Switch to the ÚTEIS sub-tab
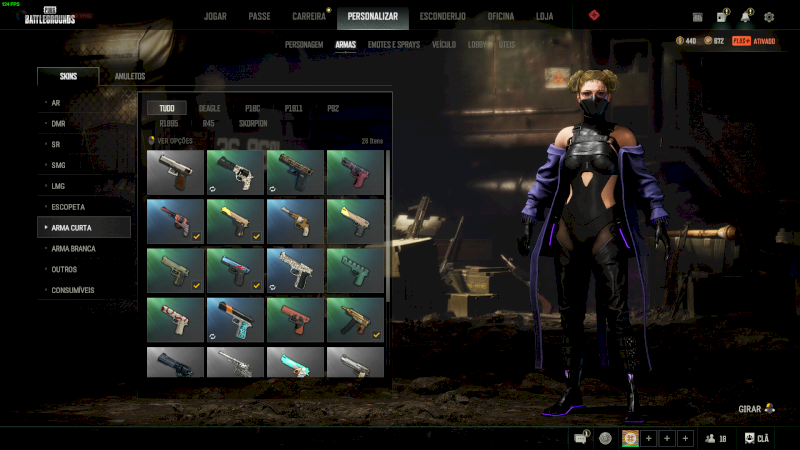Image resolution: width=800 pixels, height=450 pixels. [507, 45]
